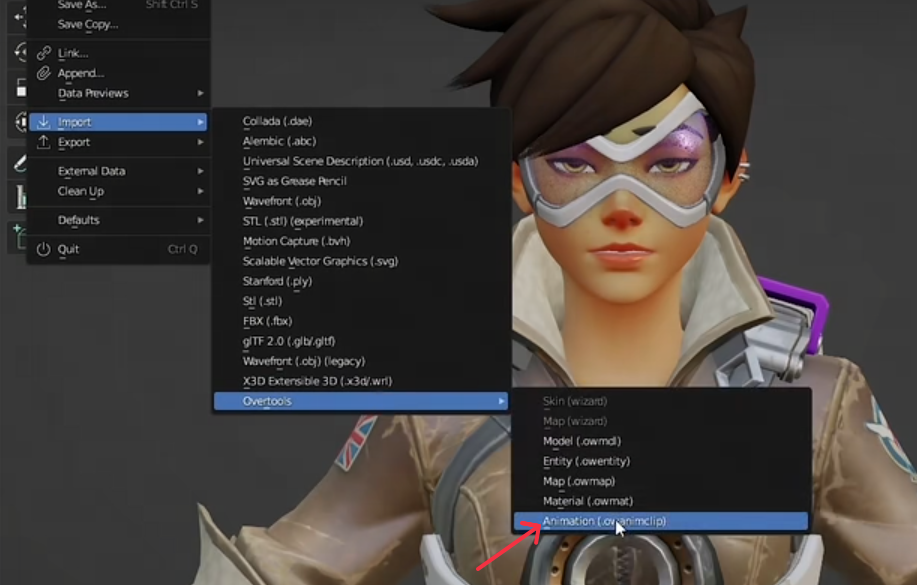The height and width of the screenshot is (585, 917).
Task: Select Quit menu entry
Action: [119, 249]
